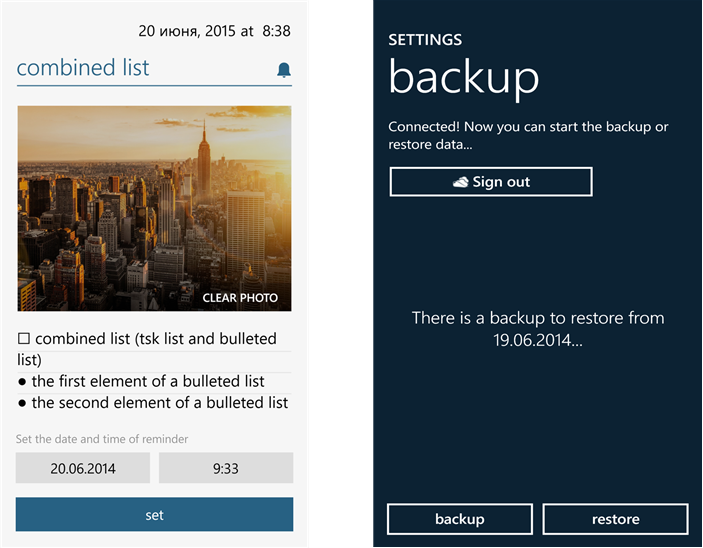Viewport: 703px width, 548px height.
Task: Clear the attached photo
Action: click(240, 298)
